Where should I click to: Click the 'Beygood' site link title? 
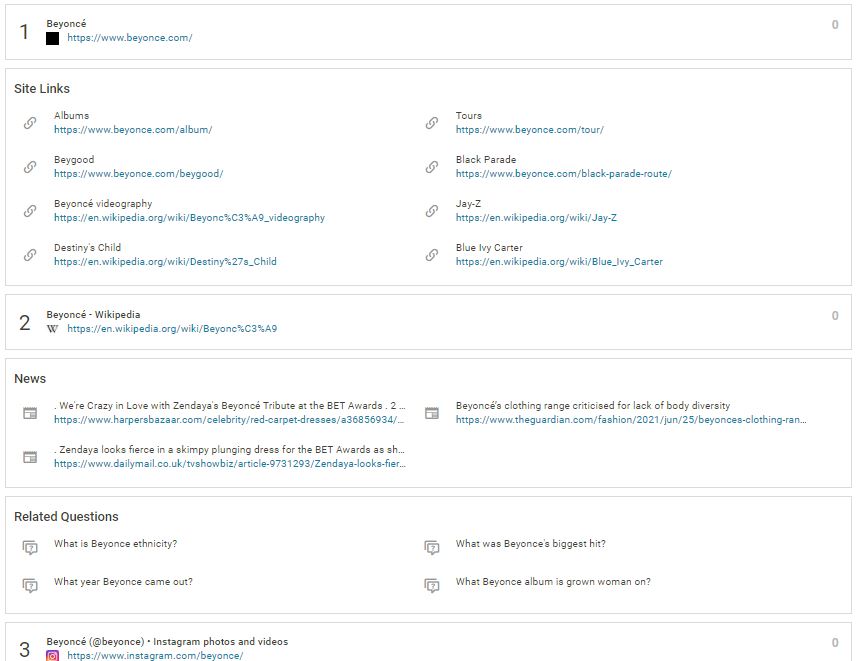[x=74, y=159]
